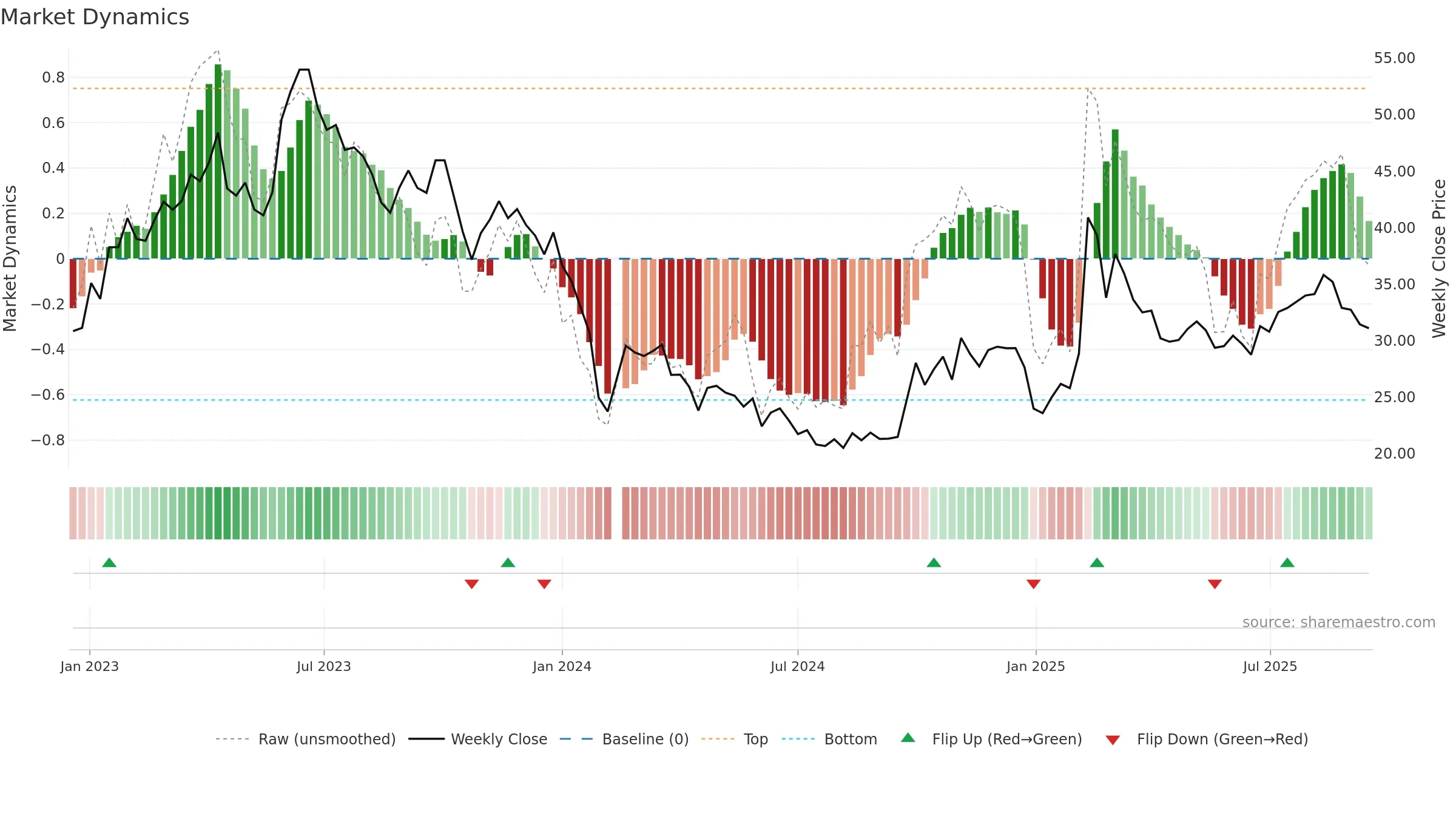1456x819 pixels.
Task: Click the Jul 2023 axis label
Action: (324, 666)
